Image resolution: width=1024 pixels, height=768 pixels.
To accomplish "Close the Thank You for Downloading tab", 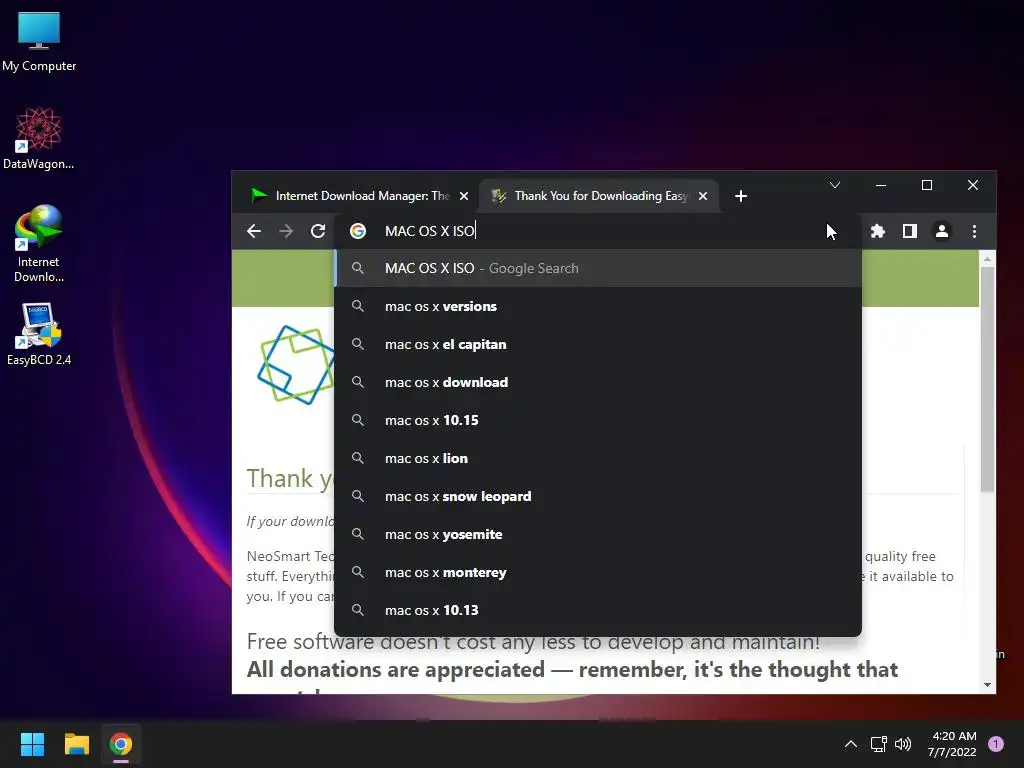I will coord(703,196).
